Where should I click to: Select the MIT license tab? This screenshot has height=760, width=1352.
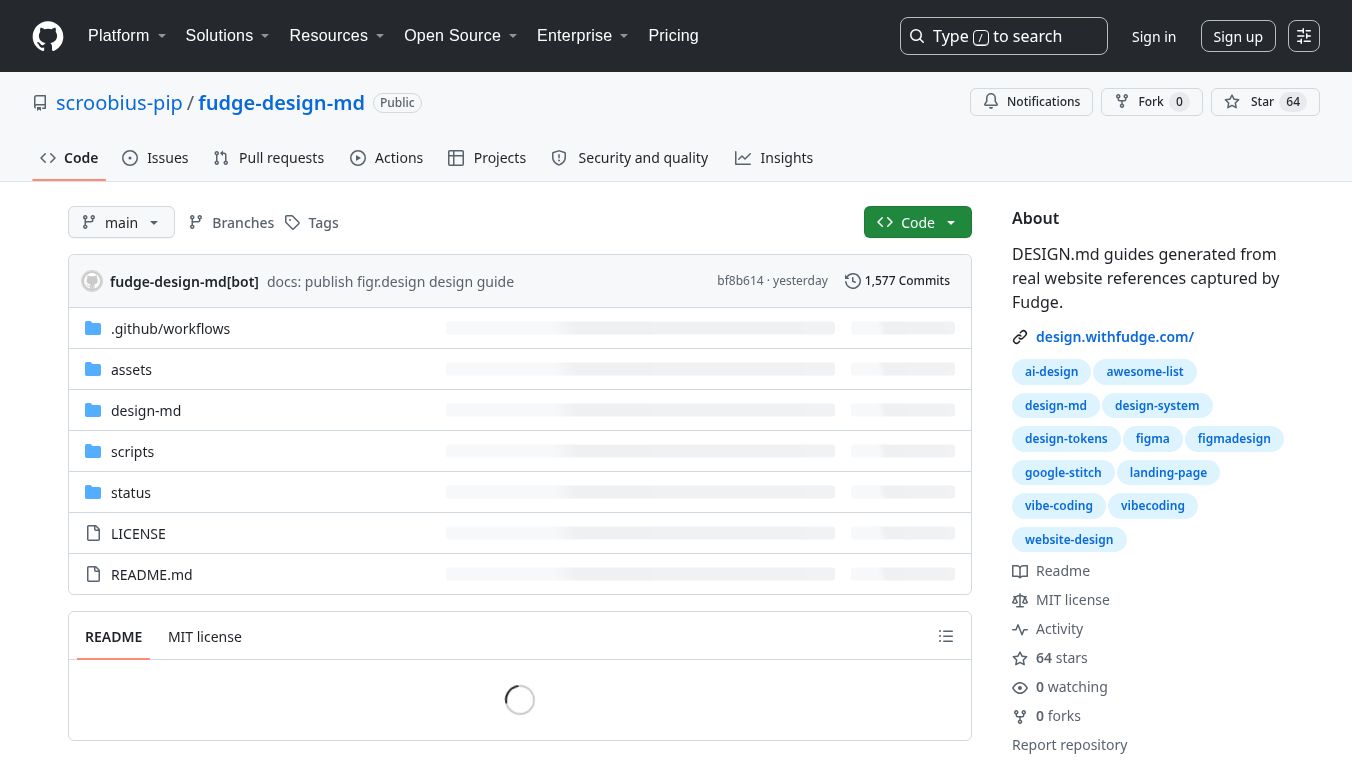click(x=205, y=636)
